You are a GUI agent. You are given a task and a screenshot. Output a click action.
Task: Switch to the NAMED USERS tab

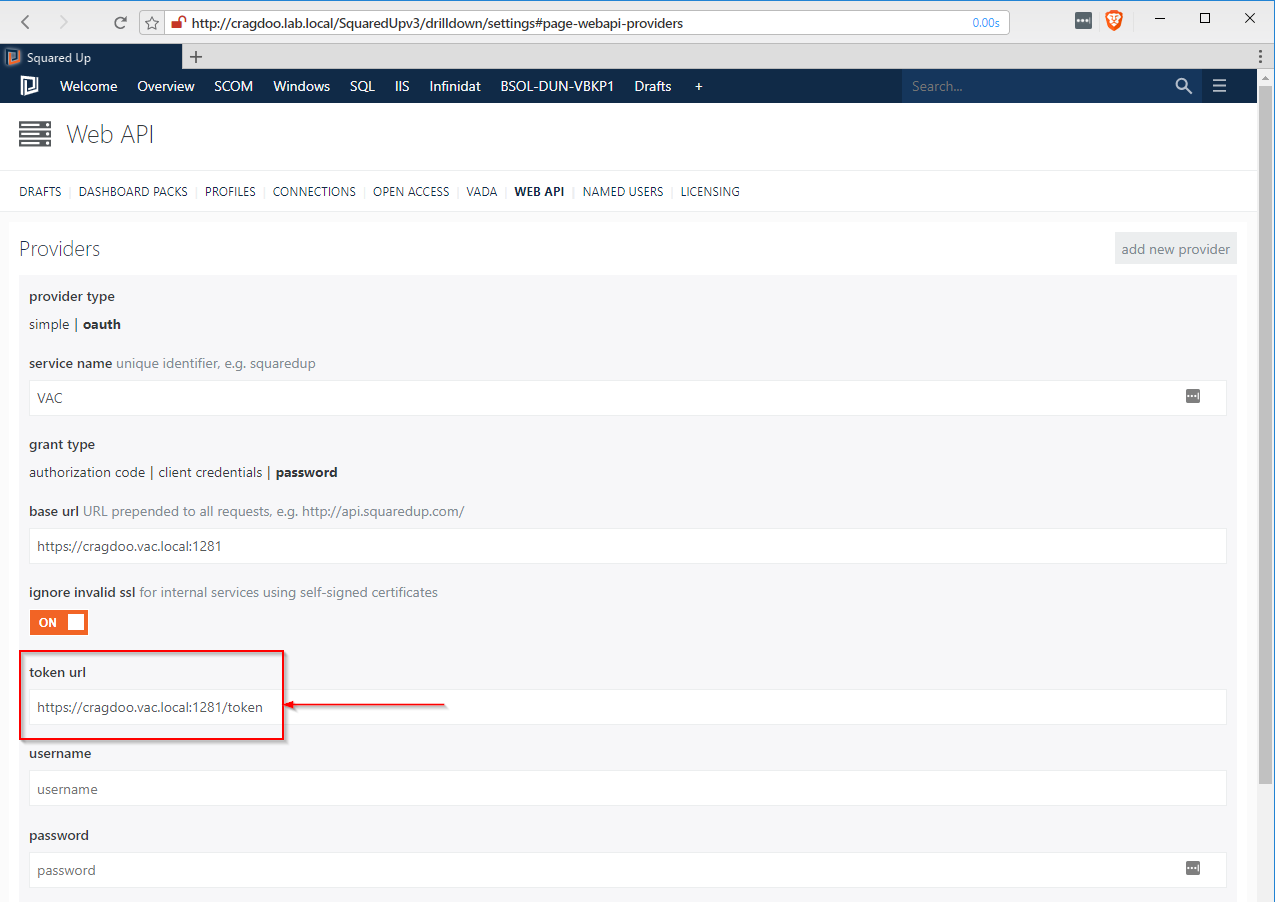(x=623, y=191)
